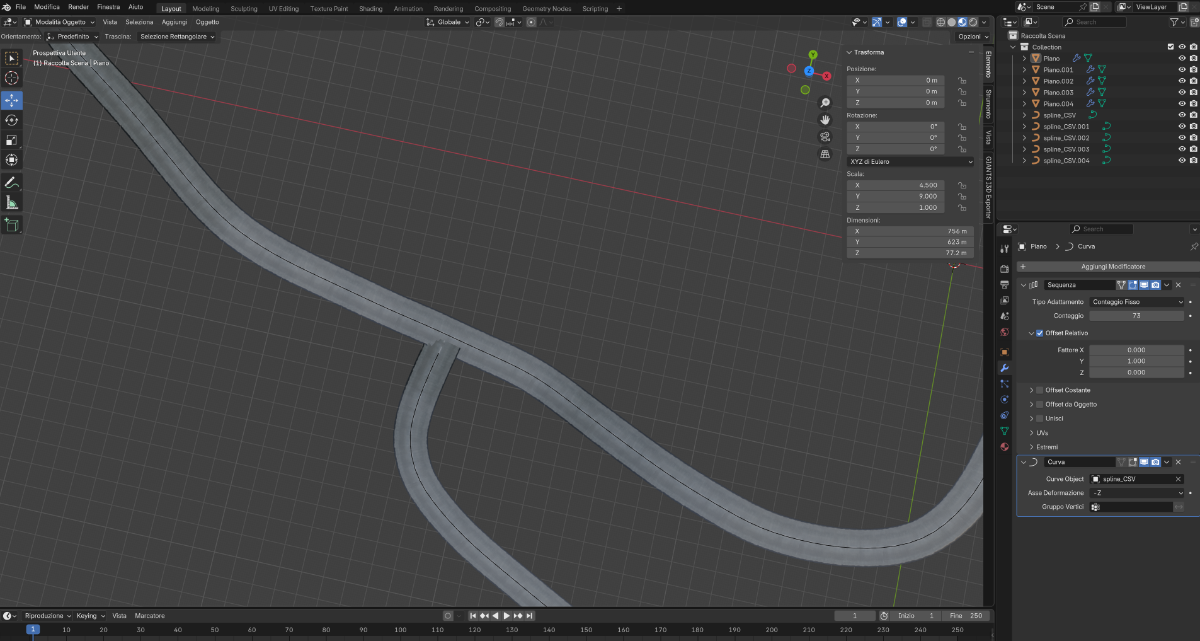
Task: Remove the Sequenza modifier with its X
Action: (x=1178, y=285)
